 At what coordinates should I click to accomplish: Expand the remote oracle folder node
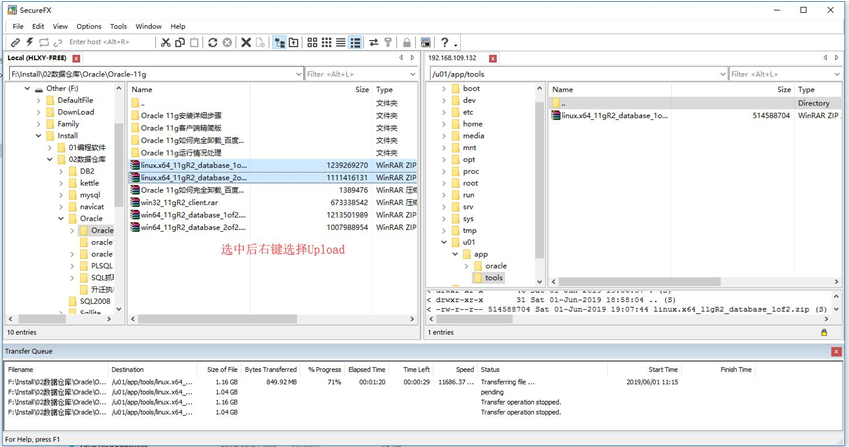pos(466,266)
